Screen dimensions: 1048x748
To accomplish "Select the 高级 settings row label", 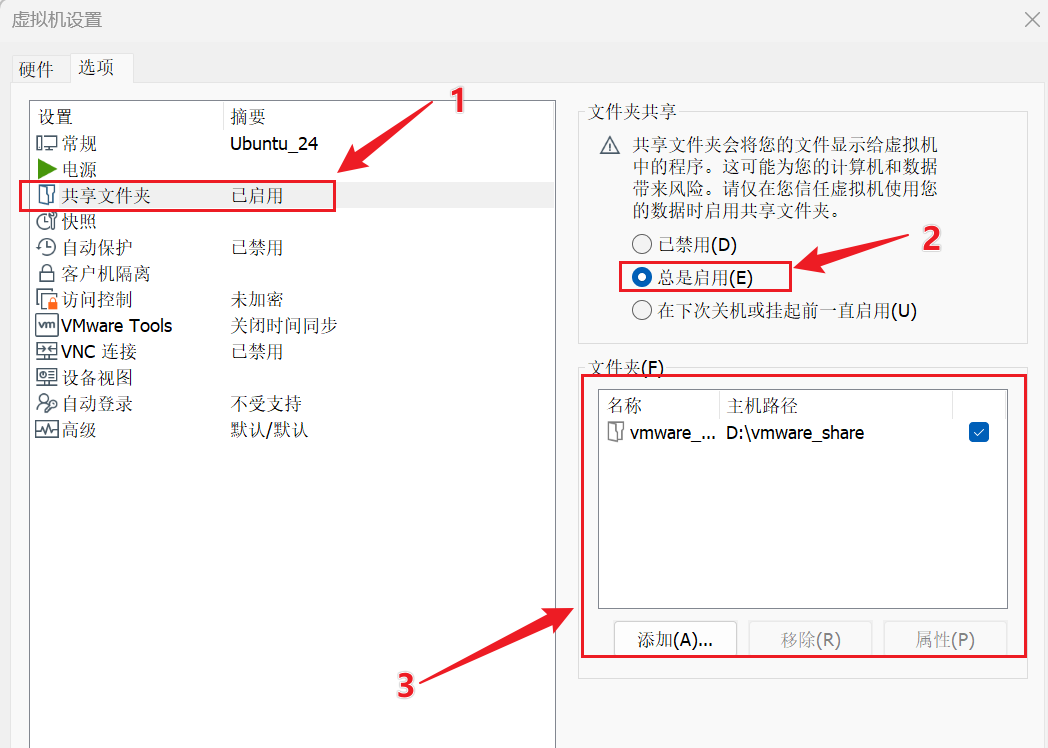I will [80, 430].
